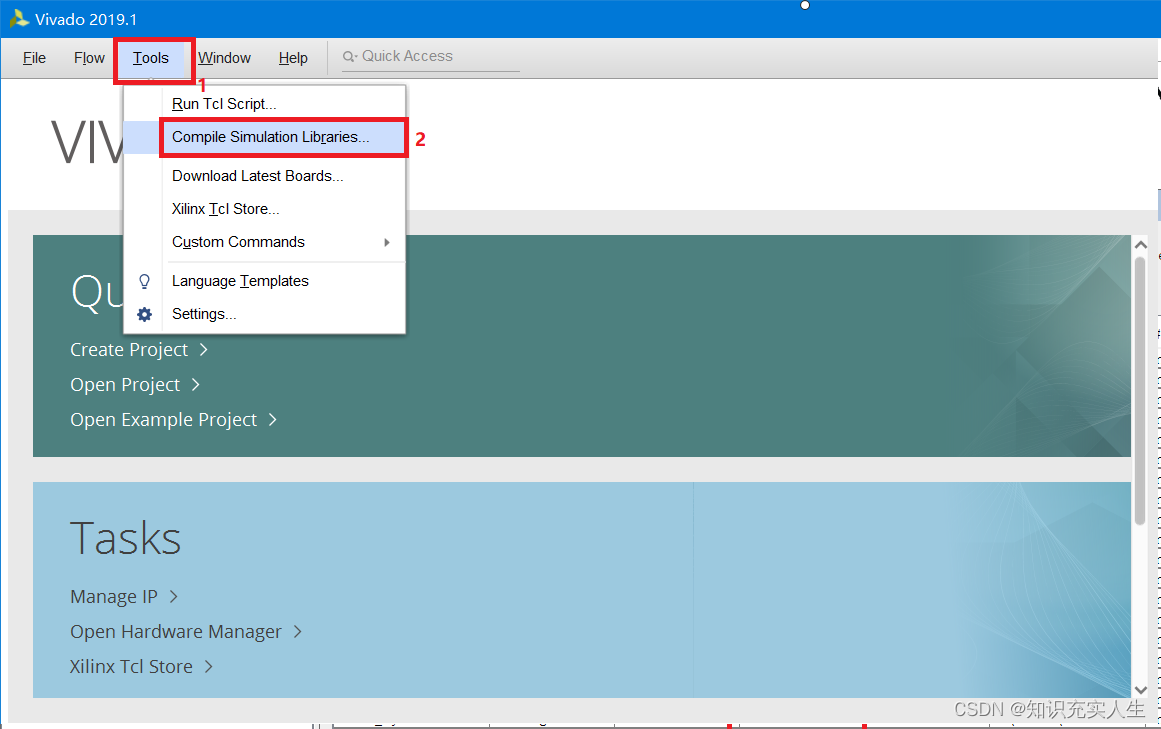
Task: Click the scrollbar up arrow
Action: coord(1140,244)
